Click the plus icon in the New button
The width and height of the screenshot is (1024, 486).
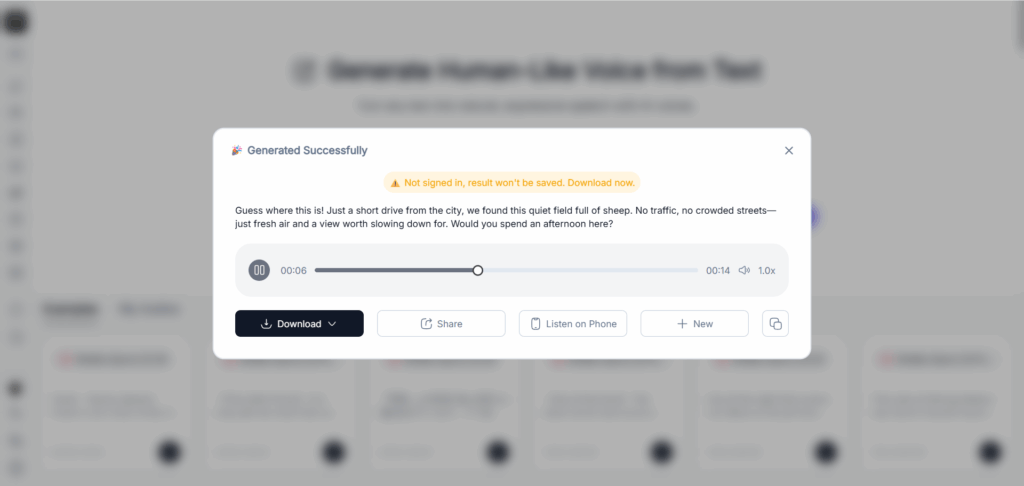682,324
